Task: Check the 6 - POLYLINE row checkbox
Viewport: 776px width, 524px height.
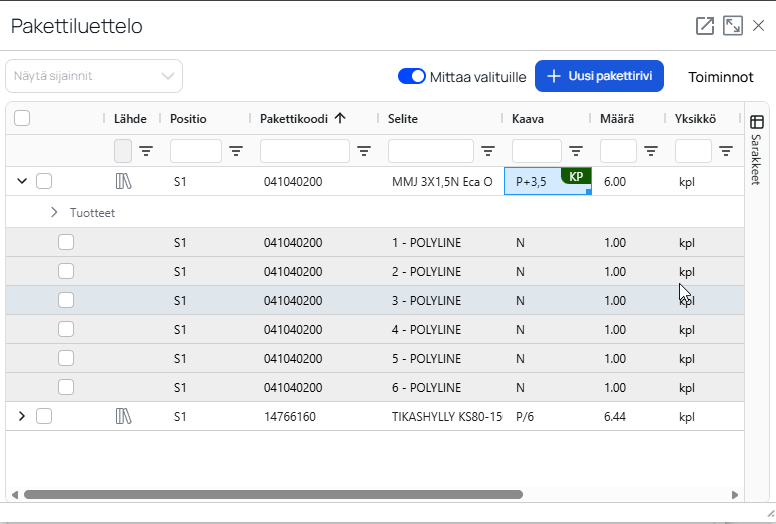Action: tap(66, 387)
